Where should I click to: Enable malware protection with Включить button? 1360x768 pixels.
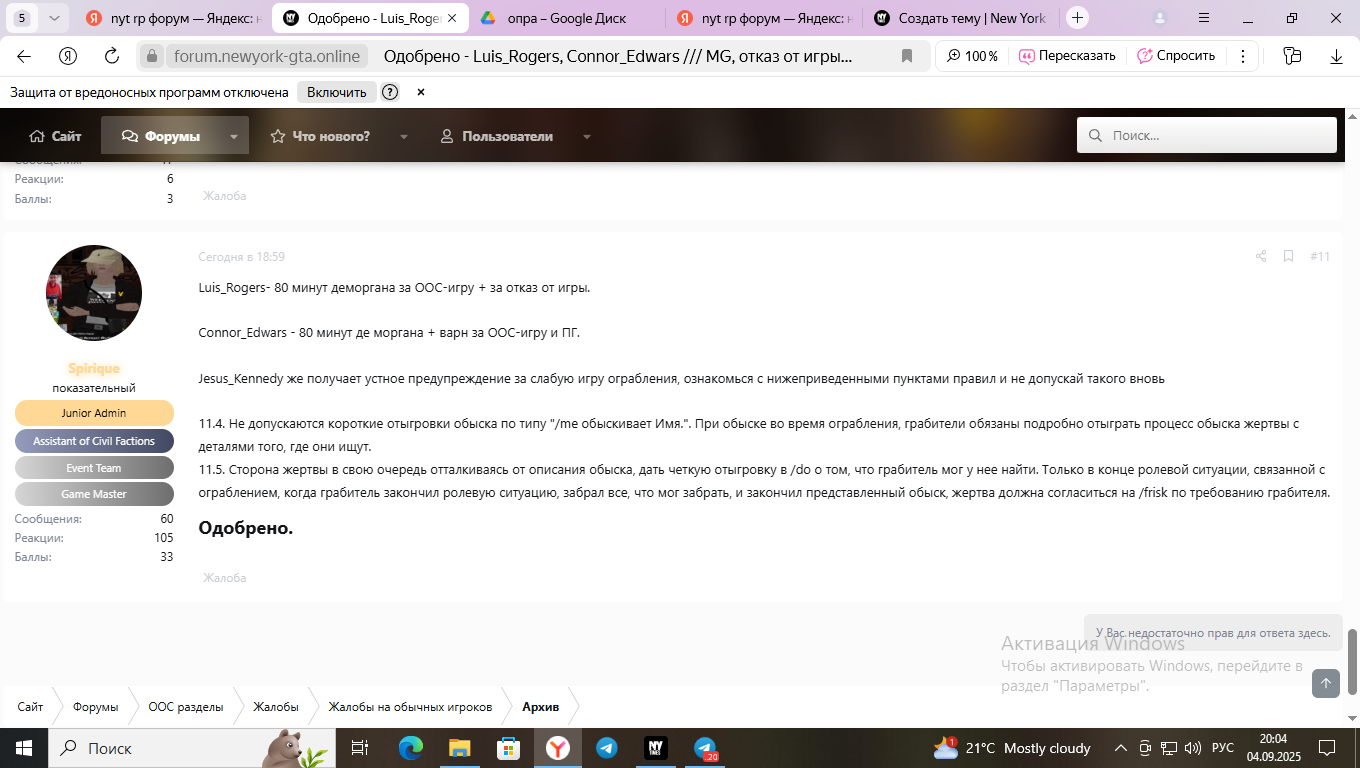[336, 92]
